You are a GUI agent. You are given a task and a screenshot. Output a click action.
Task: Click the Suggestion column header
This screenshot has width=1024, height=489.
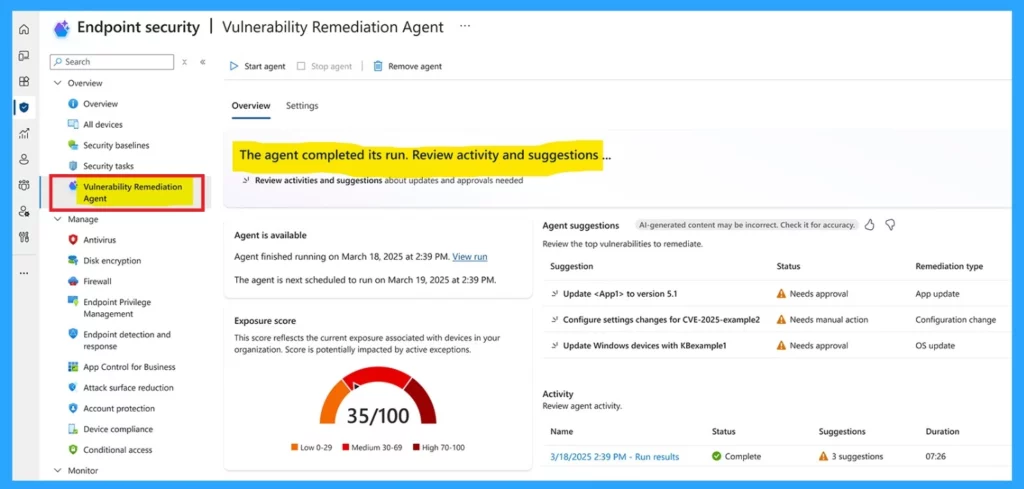[571, 266]
